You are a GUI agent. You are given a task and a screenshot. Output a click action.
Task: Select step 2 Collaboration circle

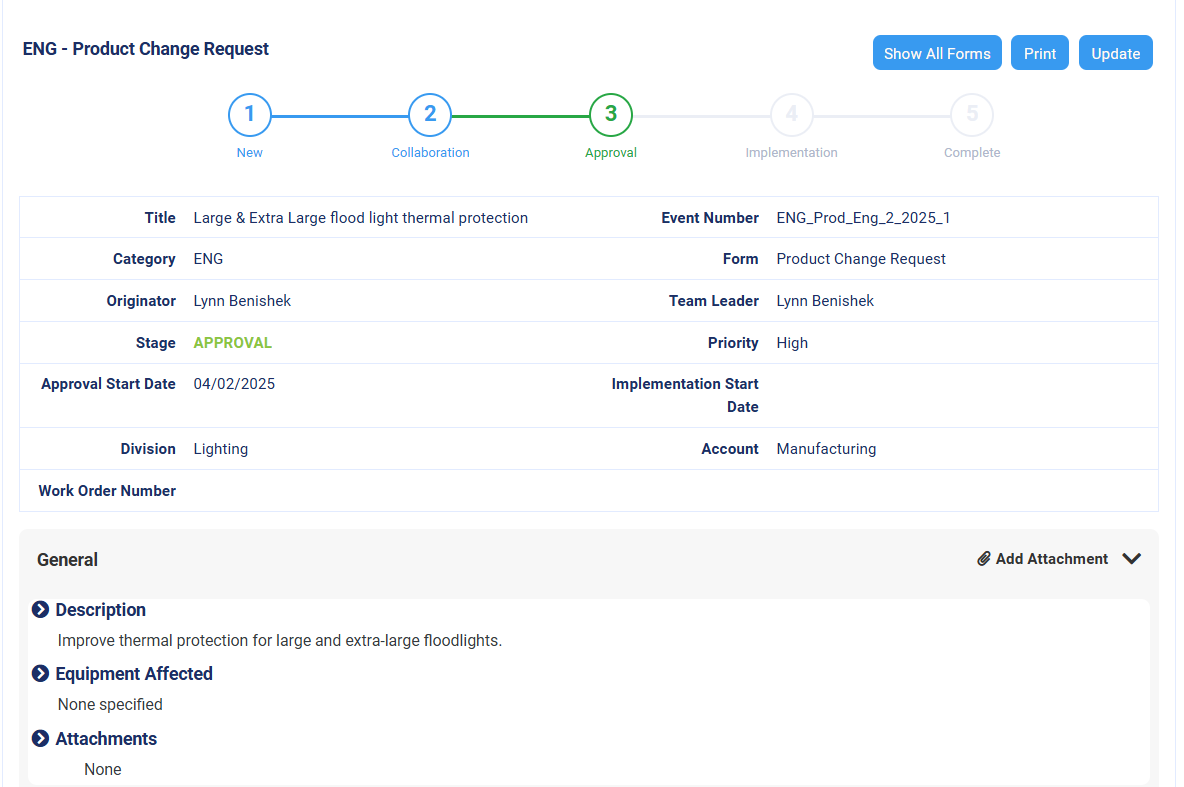(x=430, y=115)
